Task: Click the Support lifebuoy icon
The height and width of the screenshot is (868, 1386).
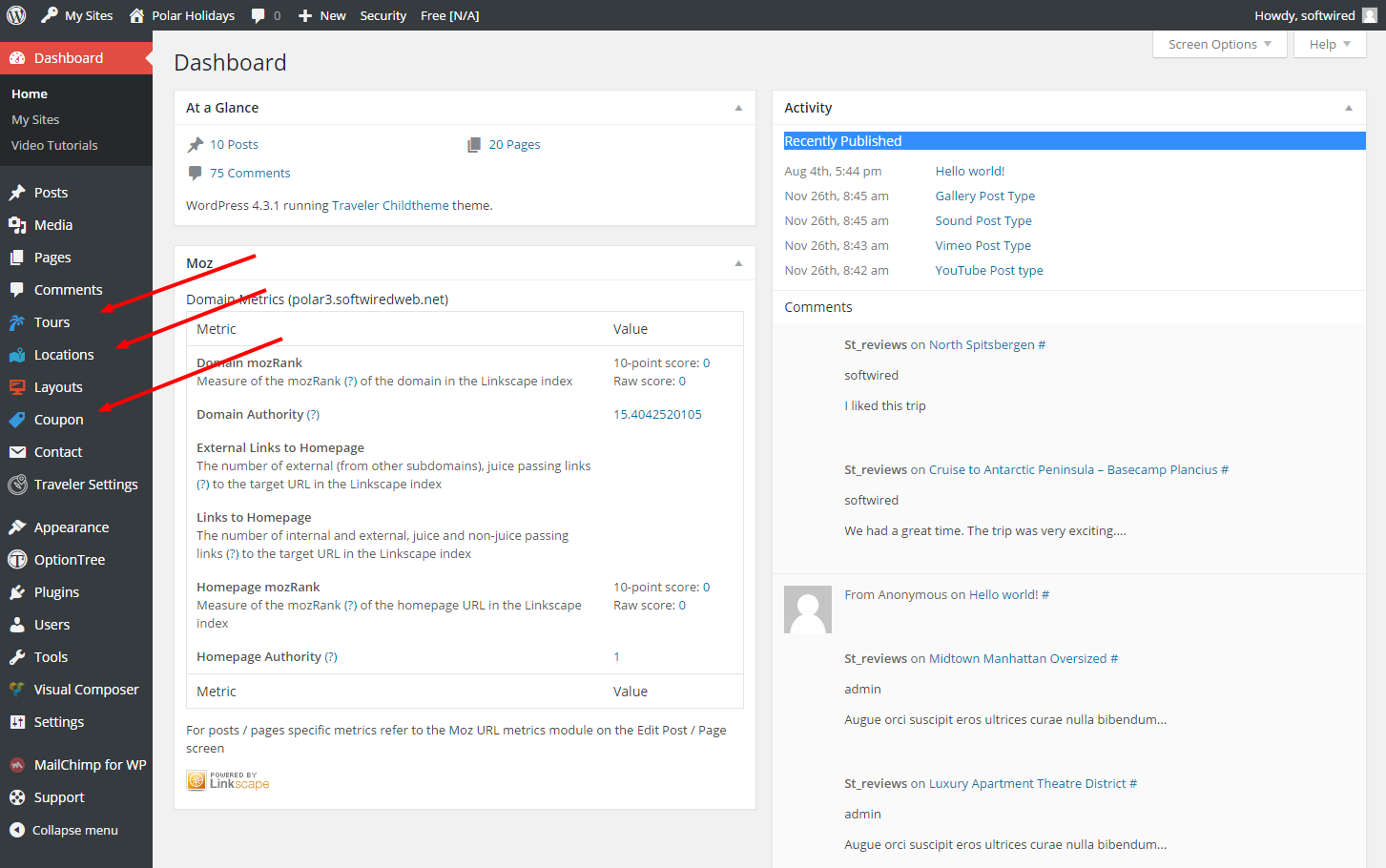Action: pos(17,797)
